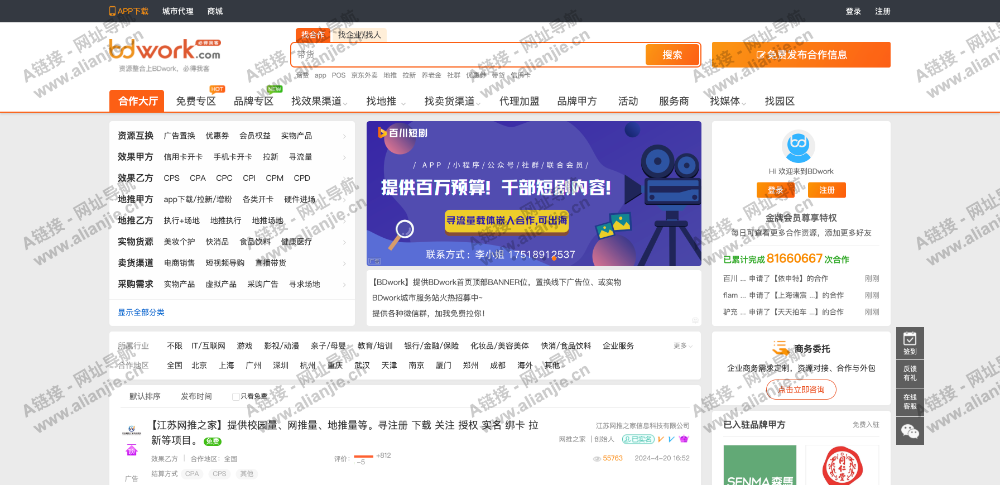Filter industry by 游戏
1000x485 pixels.
point(245,346)
